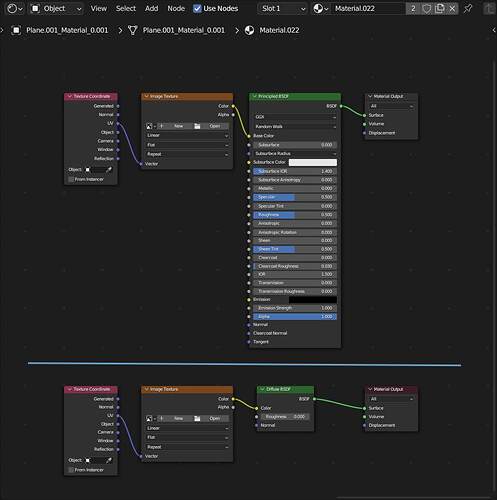Image resolution: width=497 pixels, height=500 pixels.
Task: Click image browse icon in upper Image Texture
Action: (151, 126)
